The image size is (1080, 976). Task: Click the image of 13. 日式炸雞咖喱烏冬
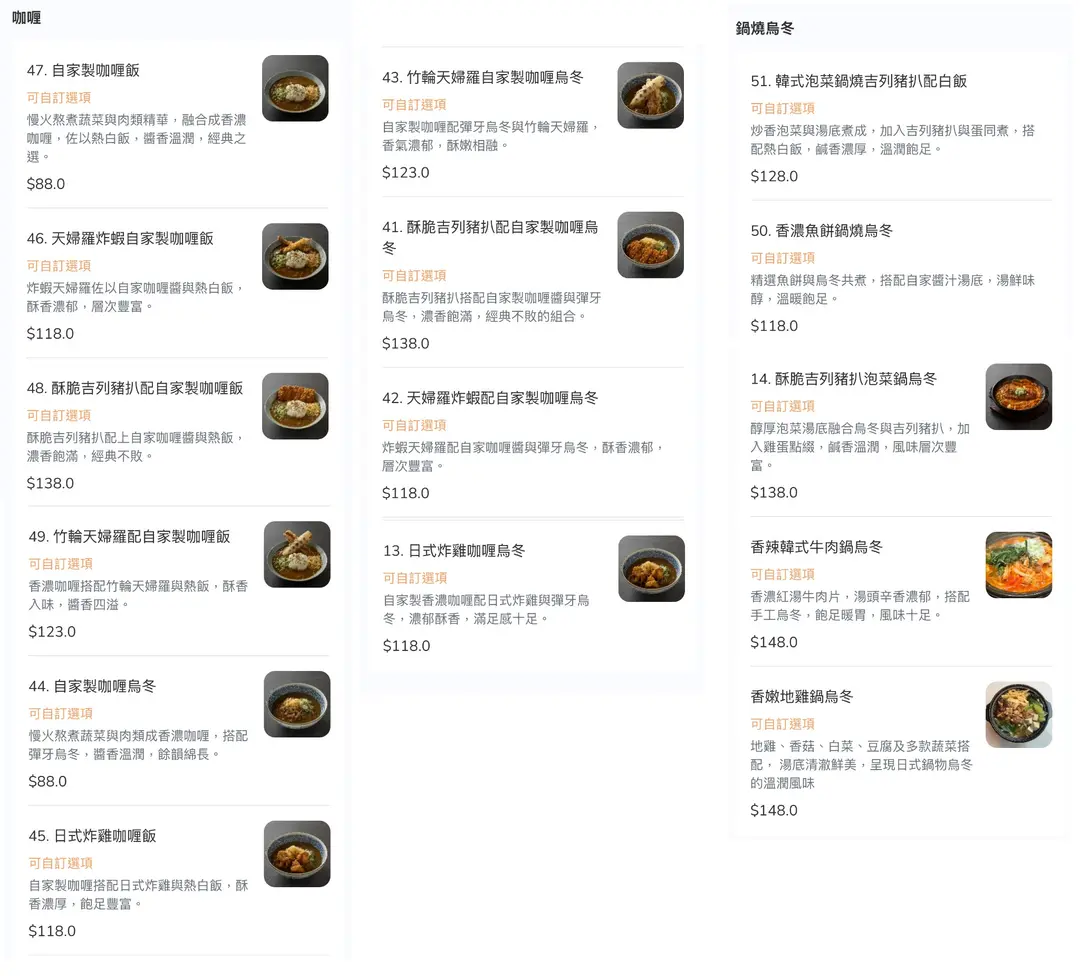click(x=651, y=568)
